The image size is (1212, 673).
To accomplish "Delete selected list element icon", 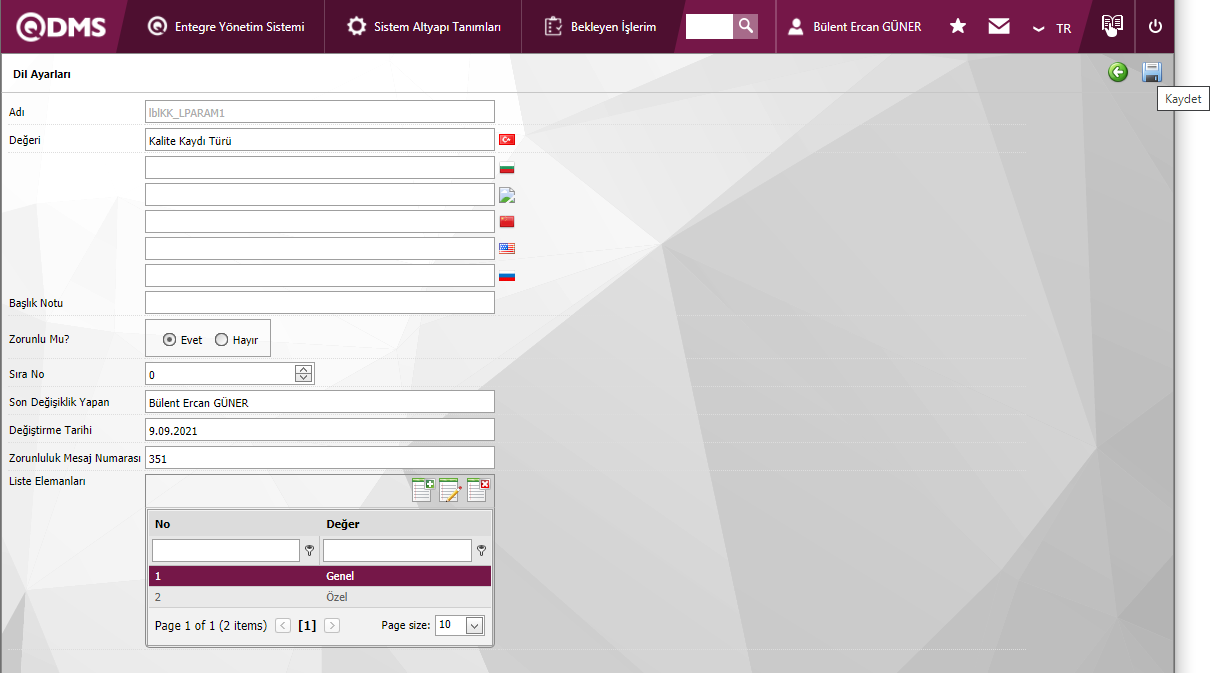I will tap(478, 490).
